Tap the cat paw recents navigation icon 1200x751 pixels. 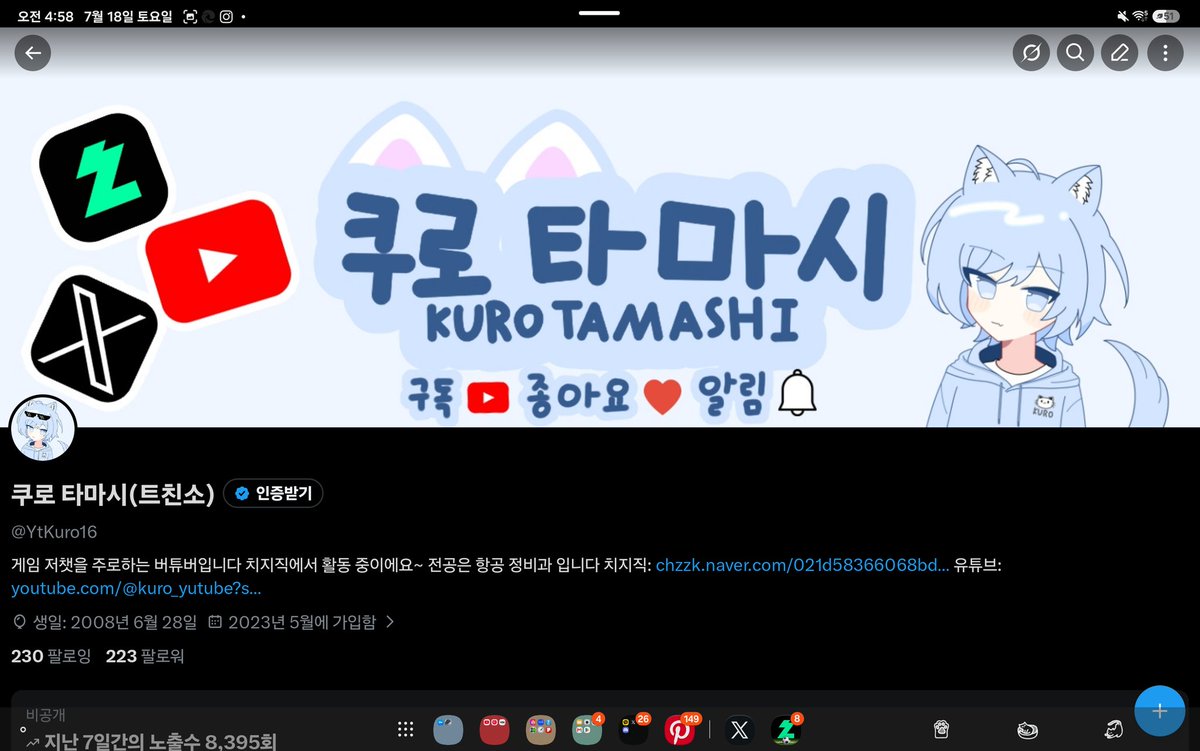point(941,730)
